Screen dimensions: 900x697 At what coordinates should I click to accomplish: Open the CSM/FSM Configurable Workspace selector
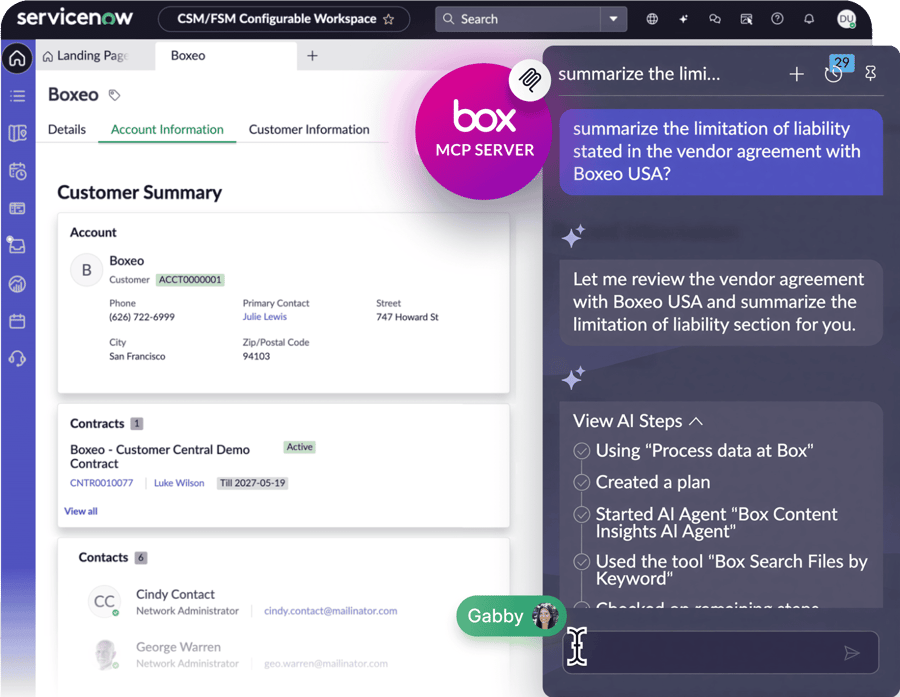284,19
